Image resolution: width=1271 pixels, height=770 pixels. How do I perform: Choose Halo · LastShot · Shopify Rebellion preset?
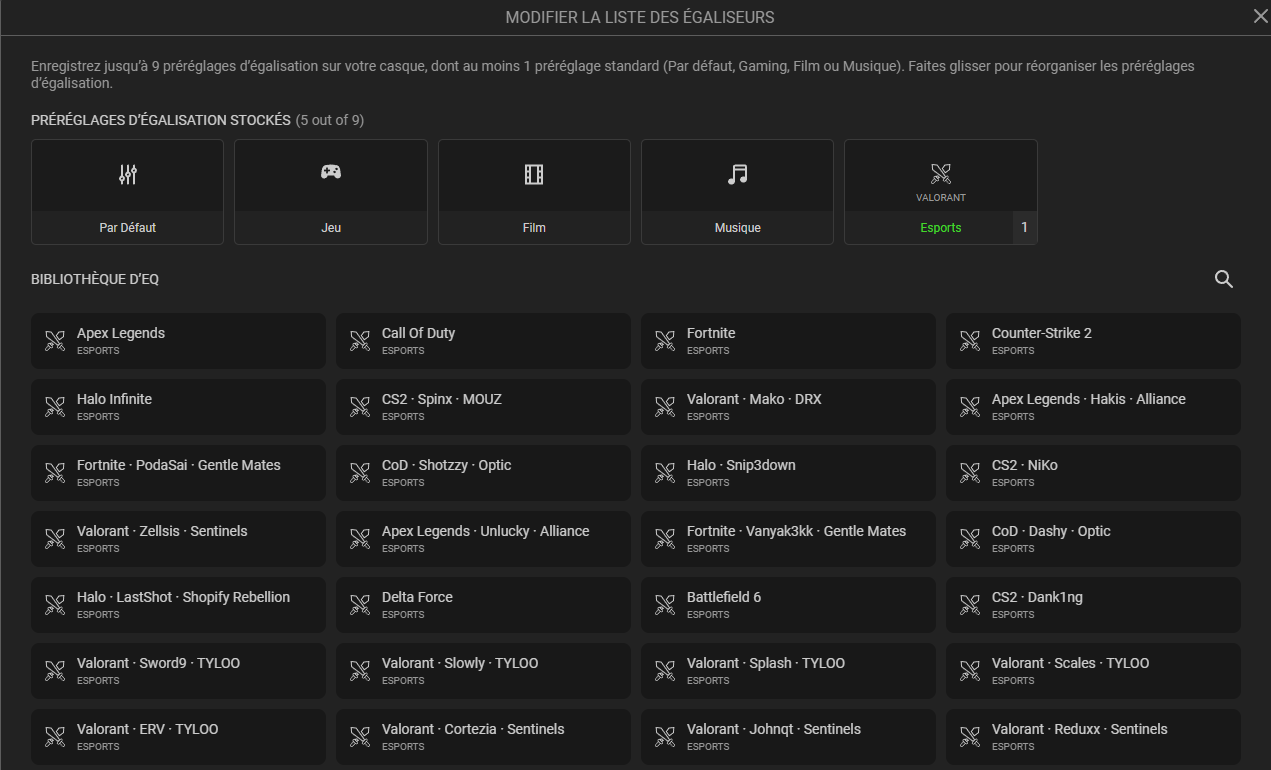[x=178, y=605]
